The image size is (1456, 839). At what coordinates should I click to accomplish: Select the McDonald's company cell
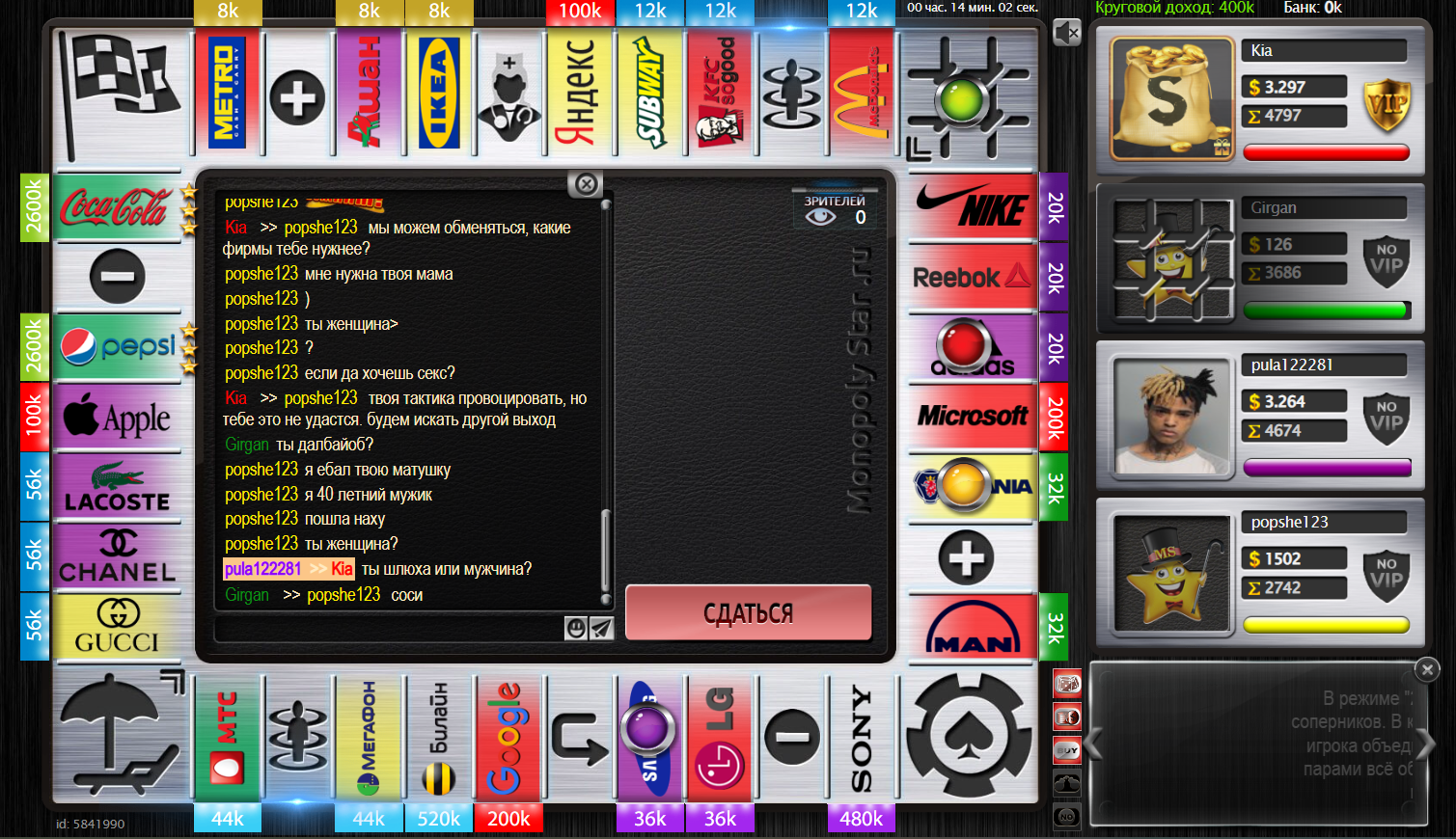point(861,93)
